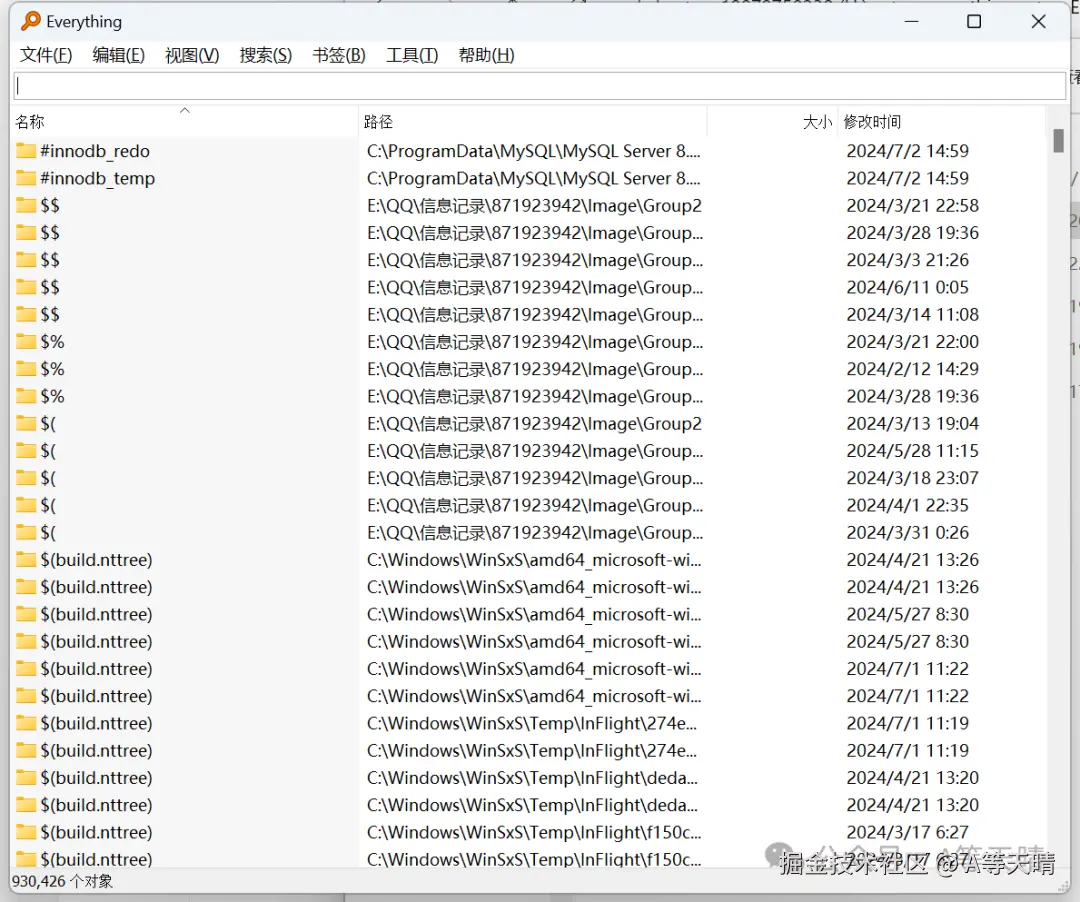
Task: Click the sort arrow above 名称 column
Action: pos(185,110)
